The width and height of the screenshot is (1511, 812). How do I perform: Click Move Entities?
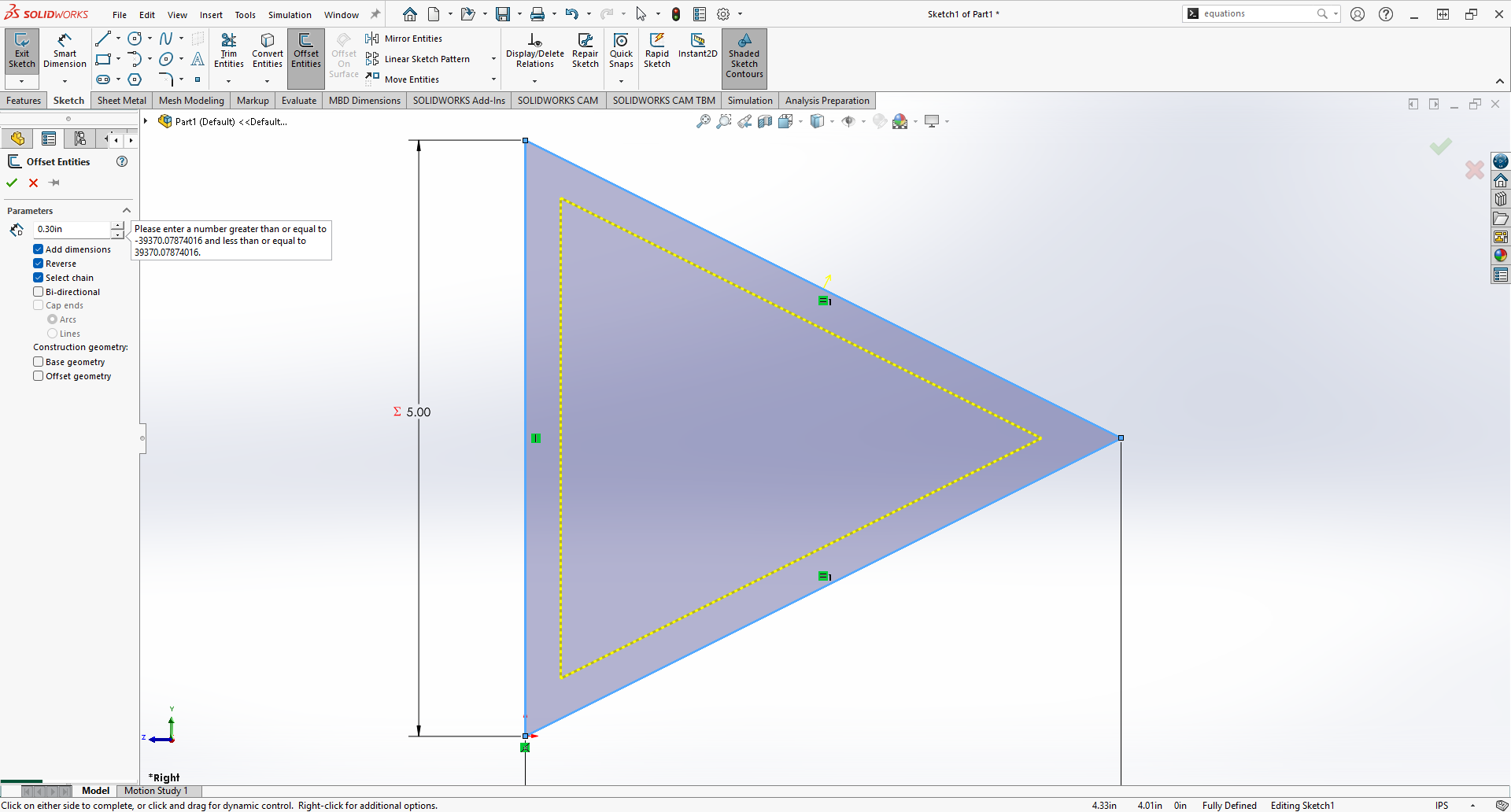402,79
